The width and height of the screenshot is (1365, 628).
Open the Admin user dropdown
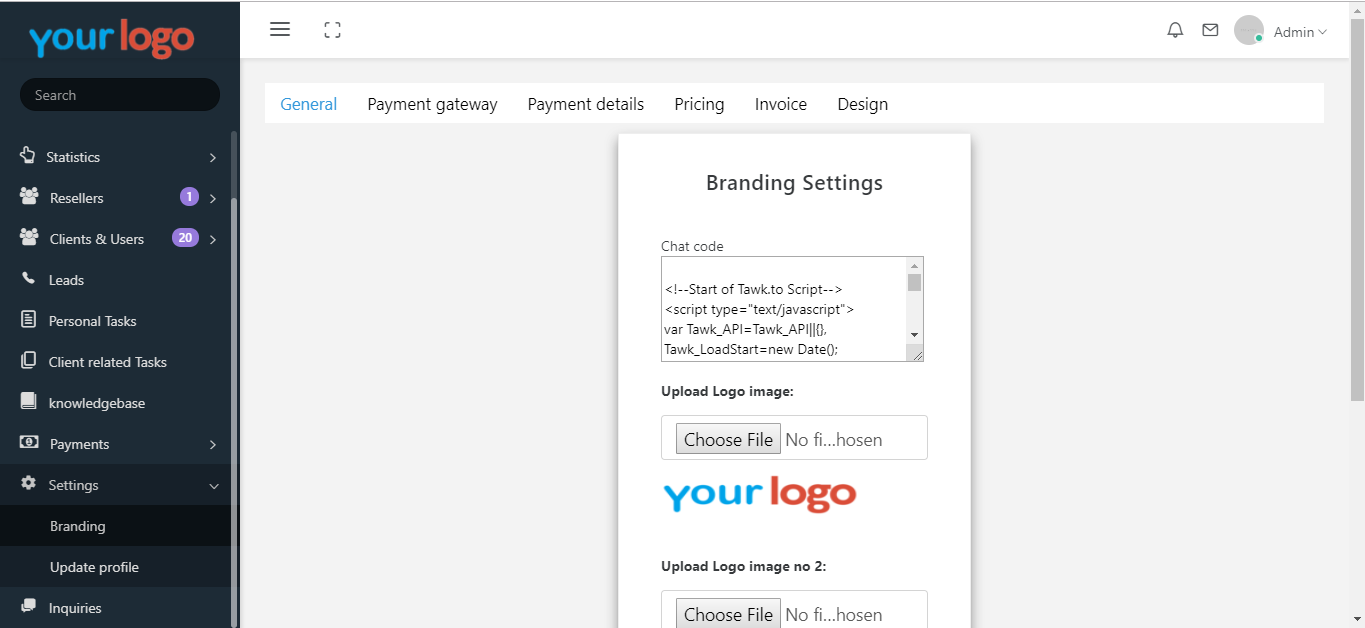[x=1300, y=32]
